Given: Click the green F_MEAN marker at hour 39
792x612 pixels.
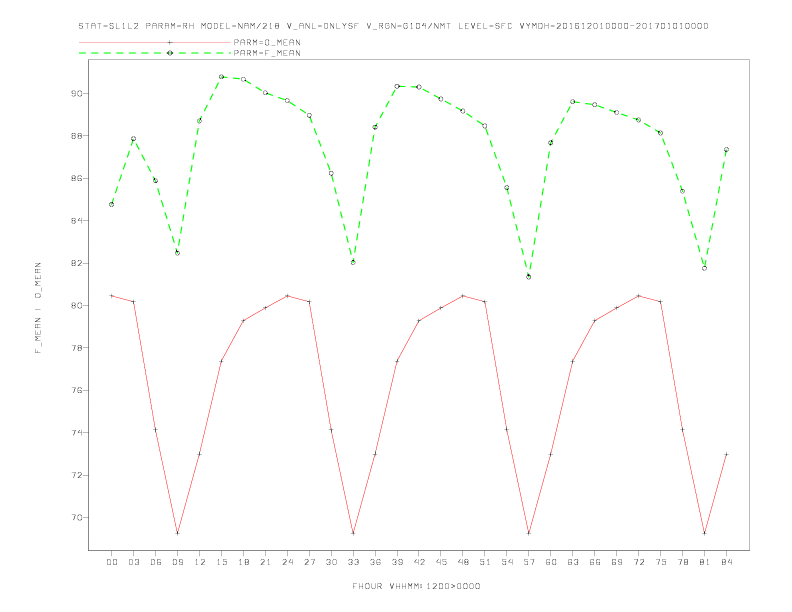Looking at the screenshot, I should 397,86.
